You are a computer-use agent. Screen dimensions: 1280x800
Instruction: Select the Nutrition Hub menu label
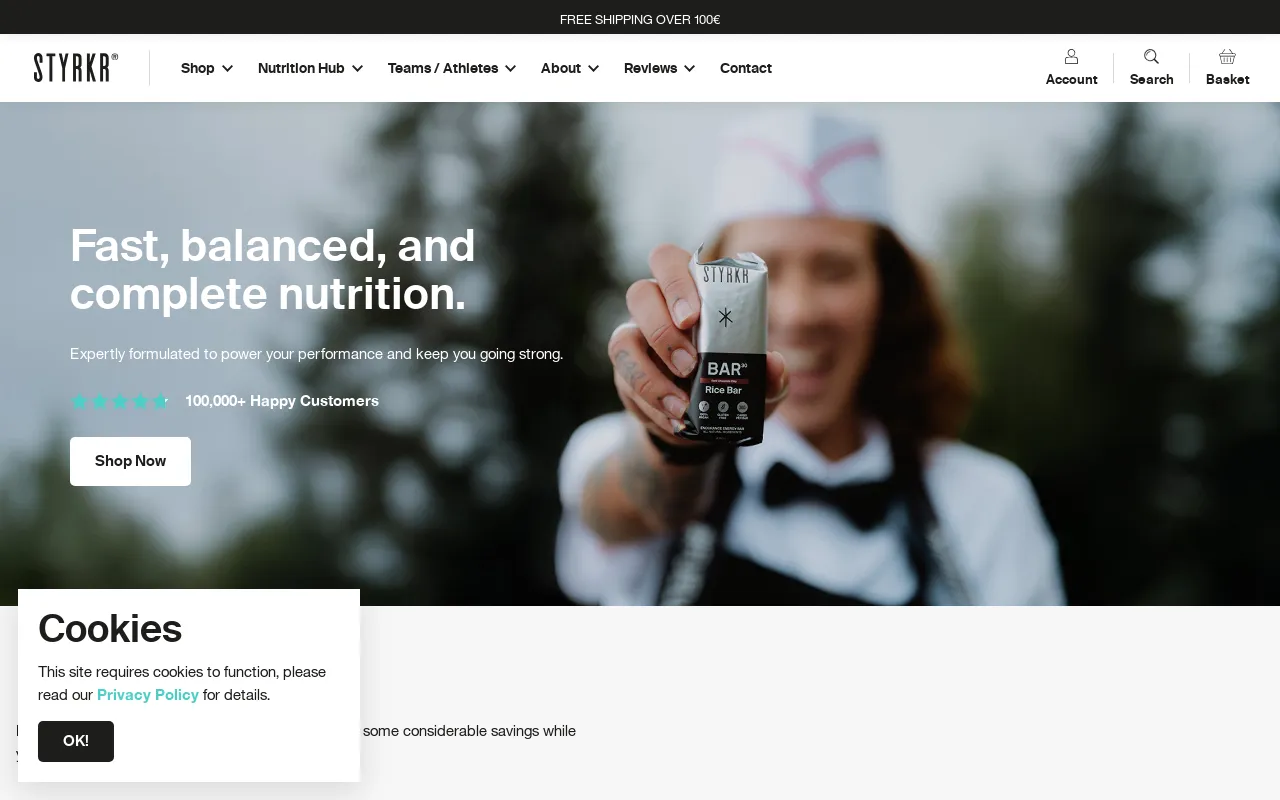point(301,68)
